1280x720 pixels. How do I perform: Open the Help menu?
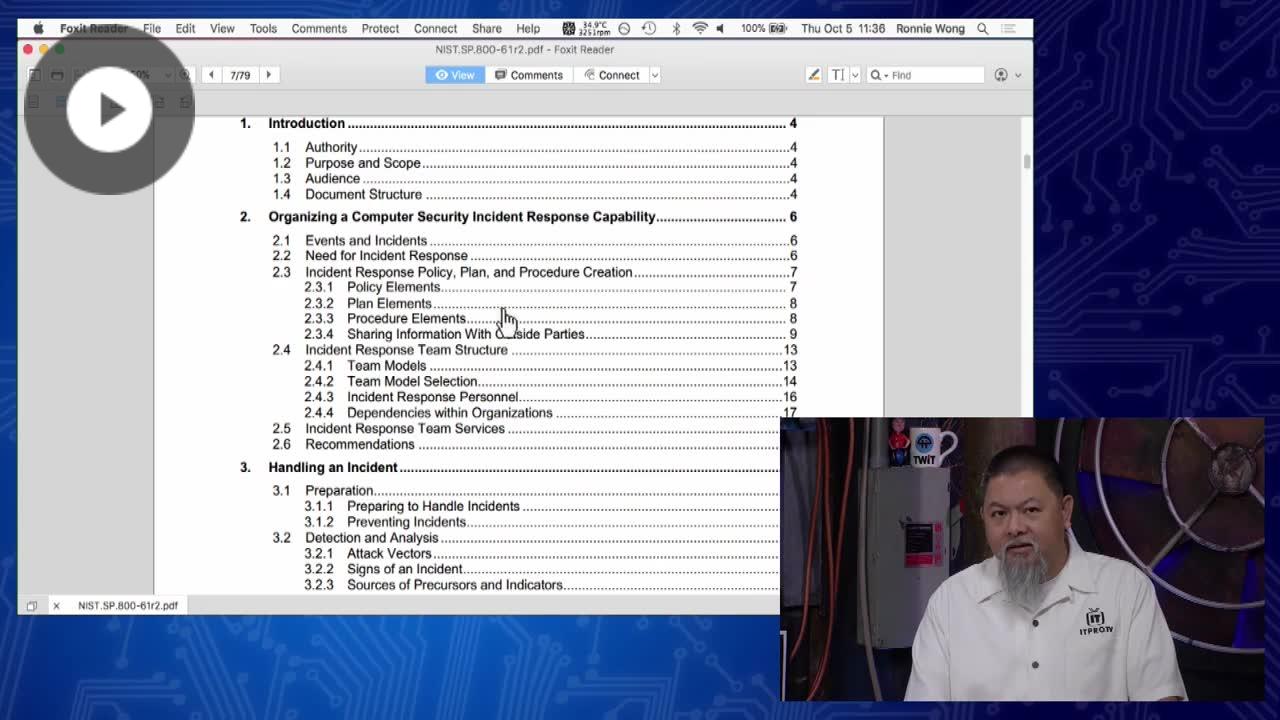click(x=528, y=28)
